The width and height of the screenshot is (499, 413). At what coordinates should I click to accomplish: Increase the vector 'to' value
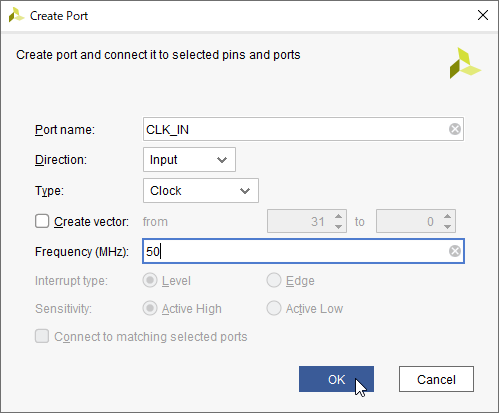(x=447, y=216)
